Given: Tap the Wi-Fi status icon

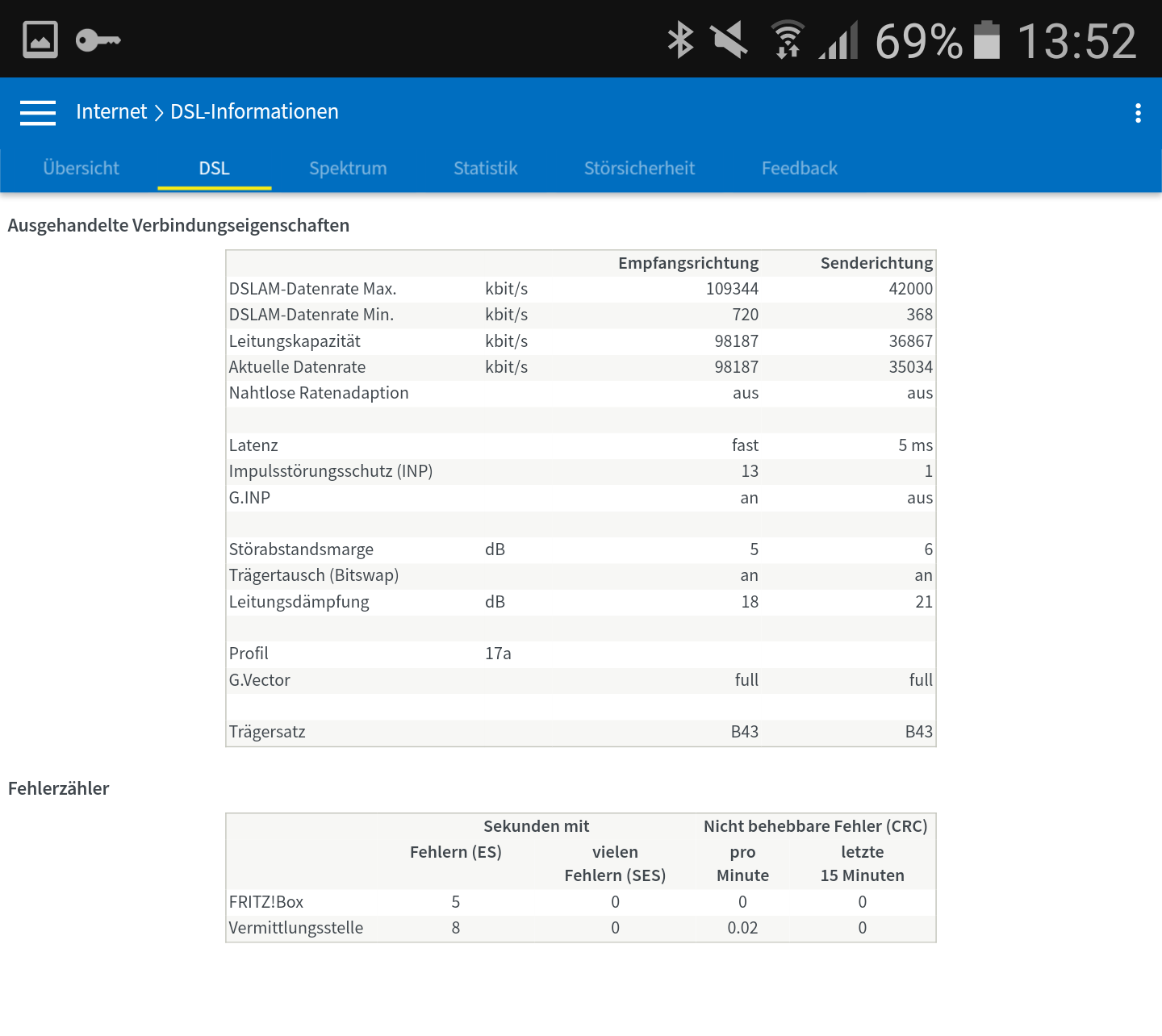Looking at the screenshot, I should [788, 40].
